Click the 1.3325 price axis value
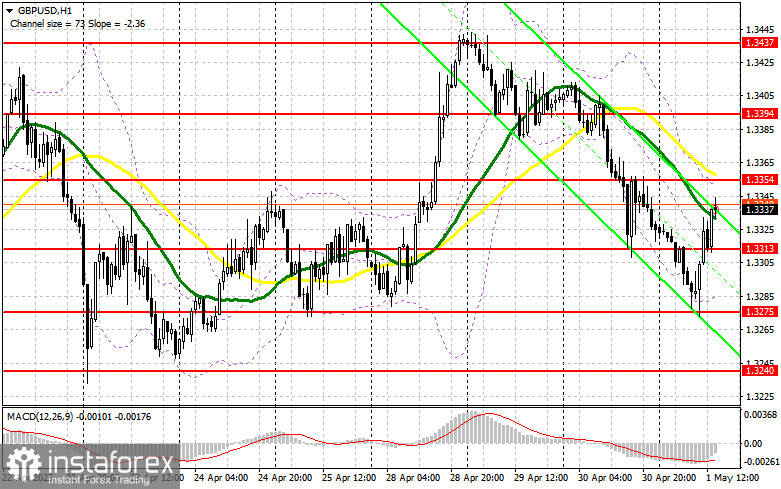This screenshot has height=489, width=781. (x=760, y=230)
